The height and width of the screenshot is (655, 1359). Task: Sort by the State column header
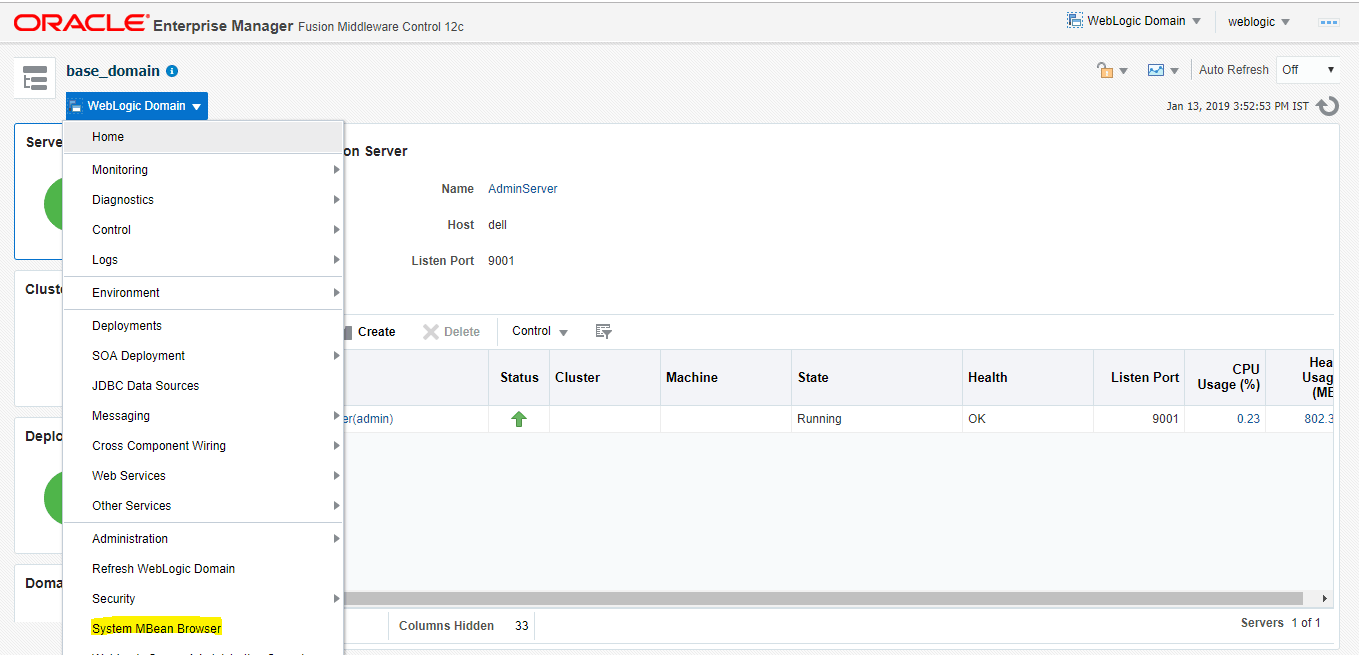point(877,377)
